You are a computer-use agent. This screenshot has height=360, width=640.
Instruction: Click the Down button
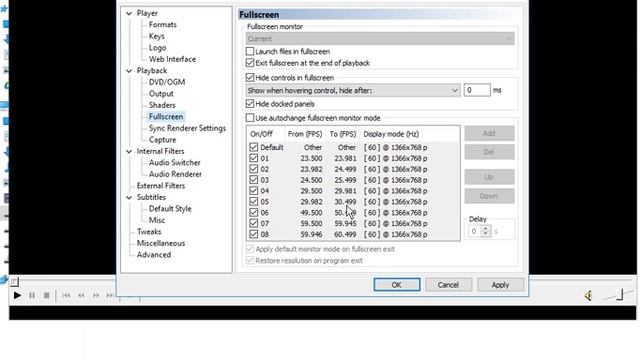pyautogui.click(x=489, y=196)
